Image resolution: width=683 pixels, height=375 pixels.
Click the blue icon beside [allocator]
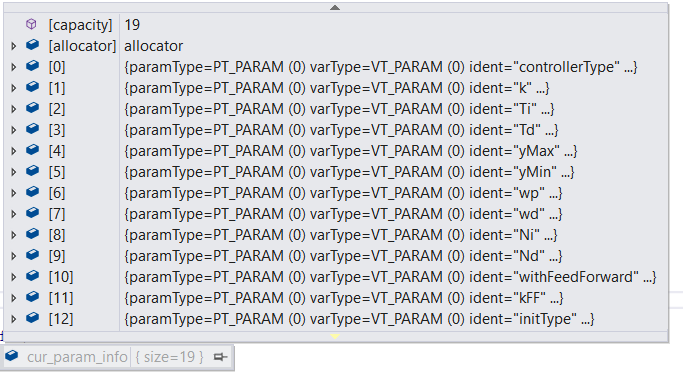pyautogui.click(x=32, y=44)
